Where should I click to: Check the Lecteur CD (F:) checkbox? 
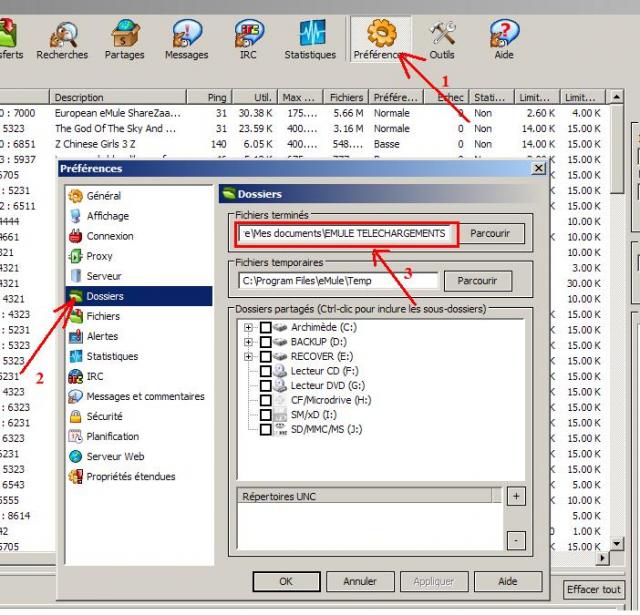265,371
